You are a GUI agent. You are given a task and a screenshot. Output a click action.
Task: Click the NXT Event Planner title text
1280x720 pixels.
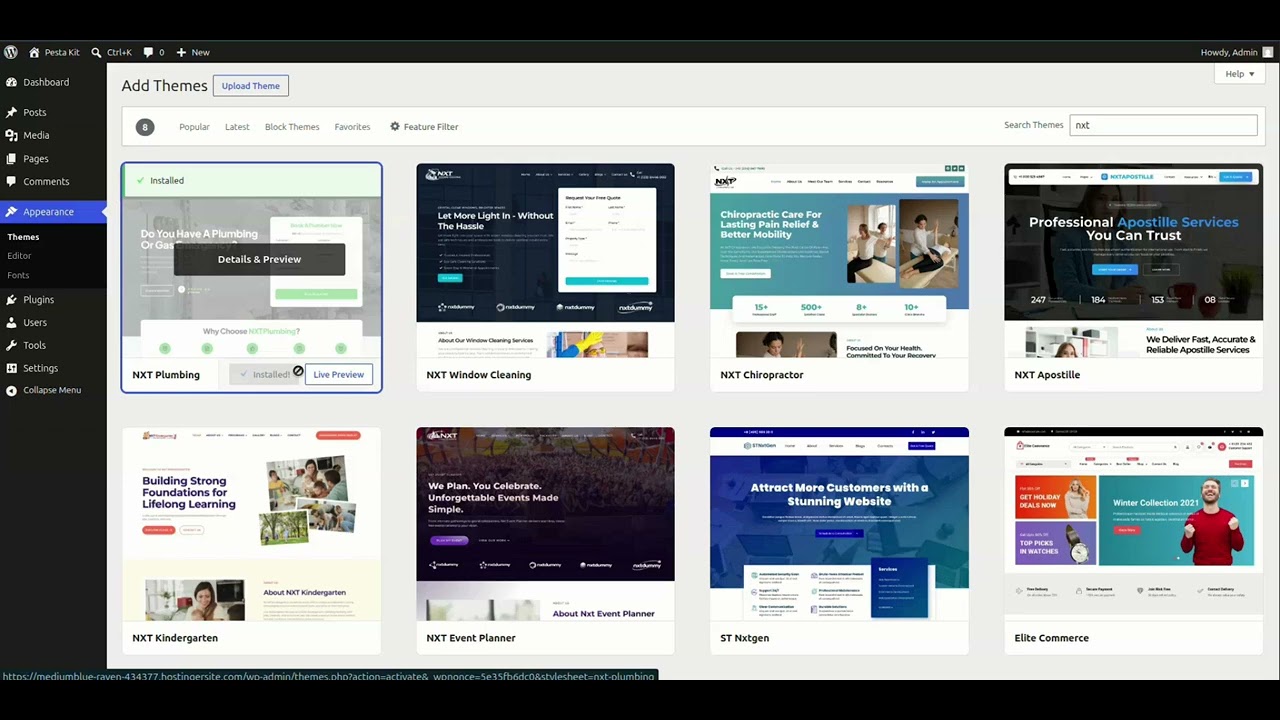pos(471,638)
